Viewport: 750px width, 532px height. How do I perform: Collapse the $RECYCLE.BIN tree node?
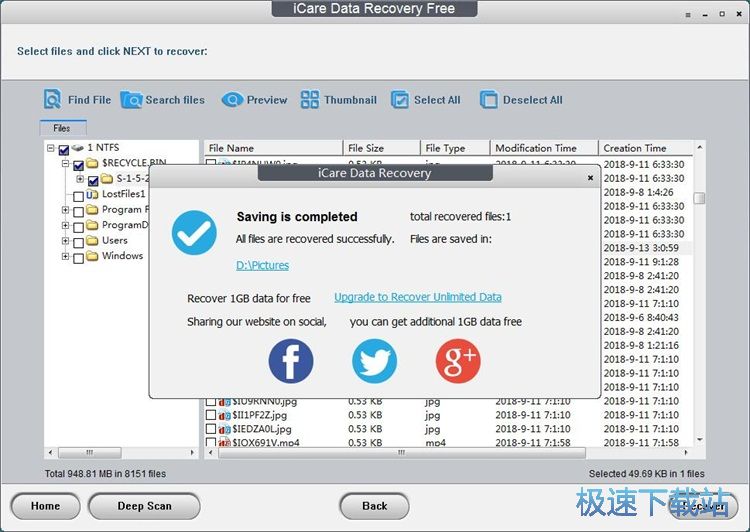(x=65, y=163)
